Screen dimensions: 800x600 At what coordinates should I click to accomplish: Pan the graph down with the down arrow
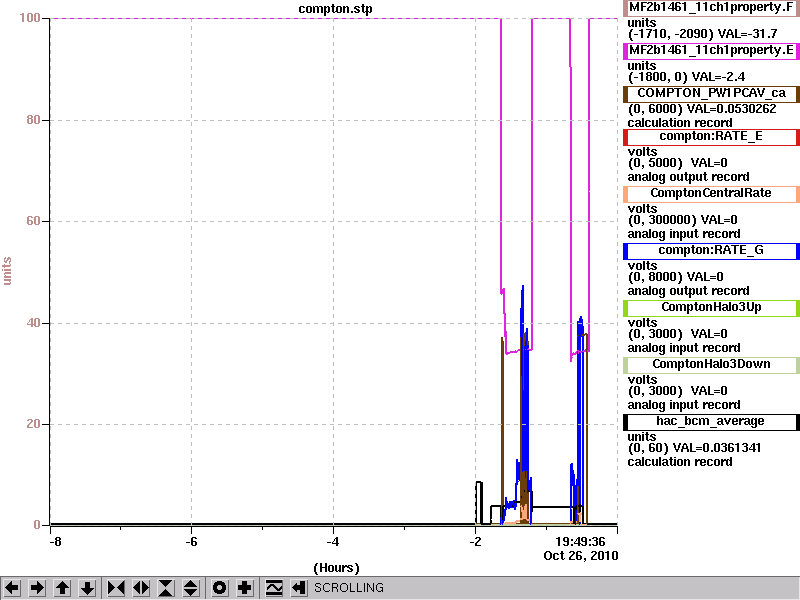87,588
